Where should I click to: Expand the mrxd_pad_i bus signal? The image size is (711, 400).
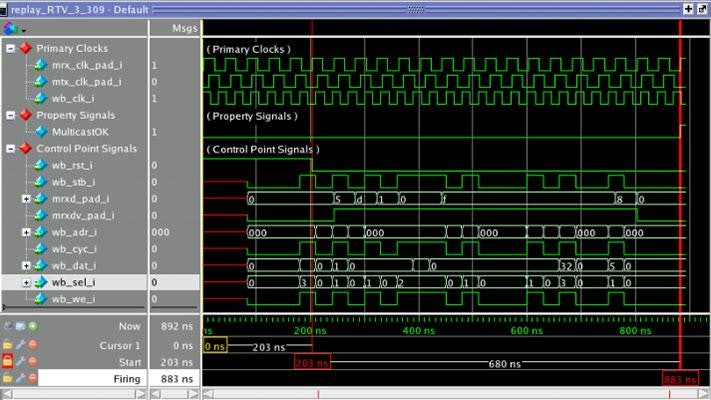[27, 199]
